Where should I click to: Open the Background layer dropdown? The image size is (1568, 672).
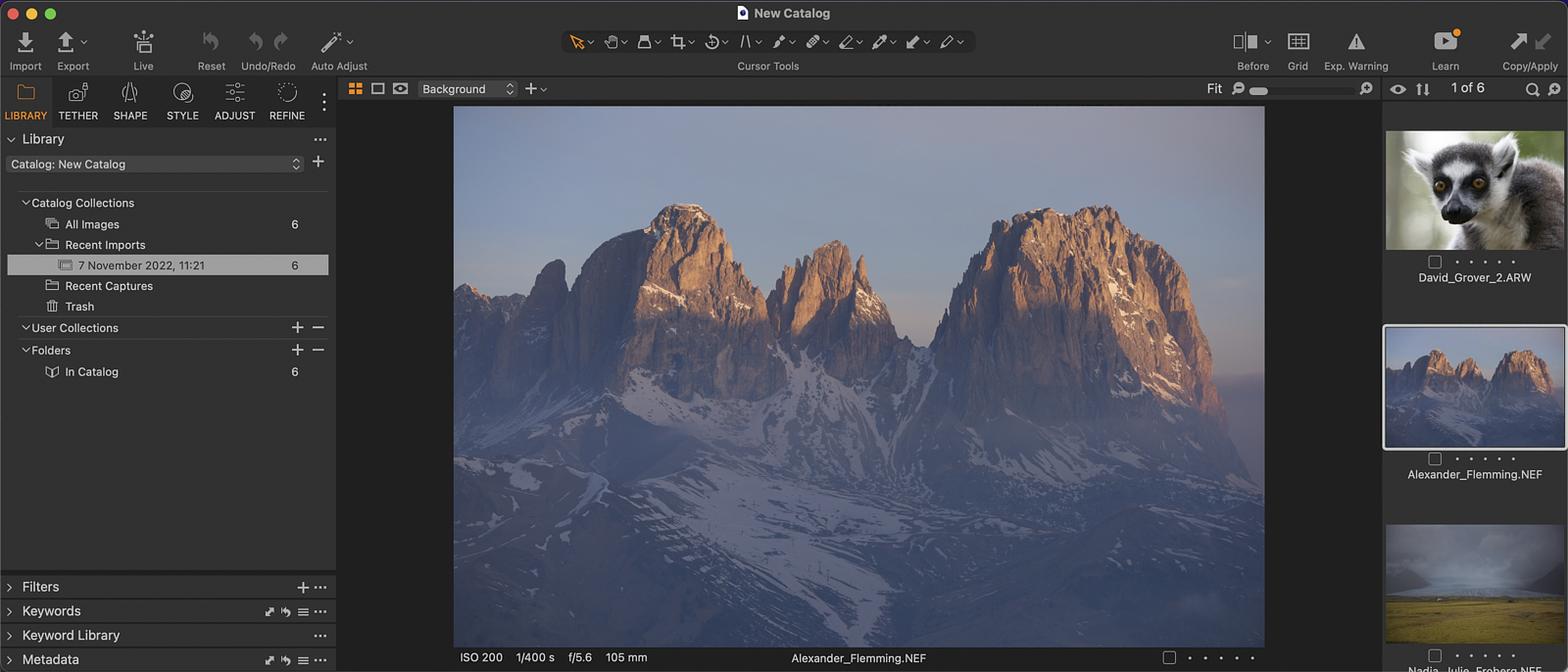[467, 89]
